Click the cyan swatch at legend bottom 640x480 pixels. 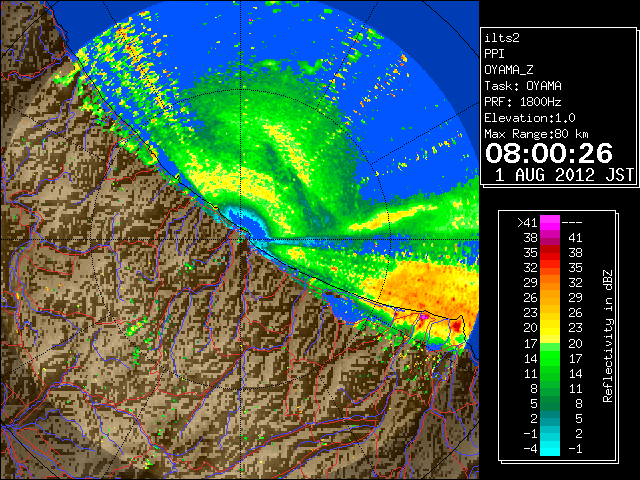click(x=549, y=448)
